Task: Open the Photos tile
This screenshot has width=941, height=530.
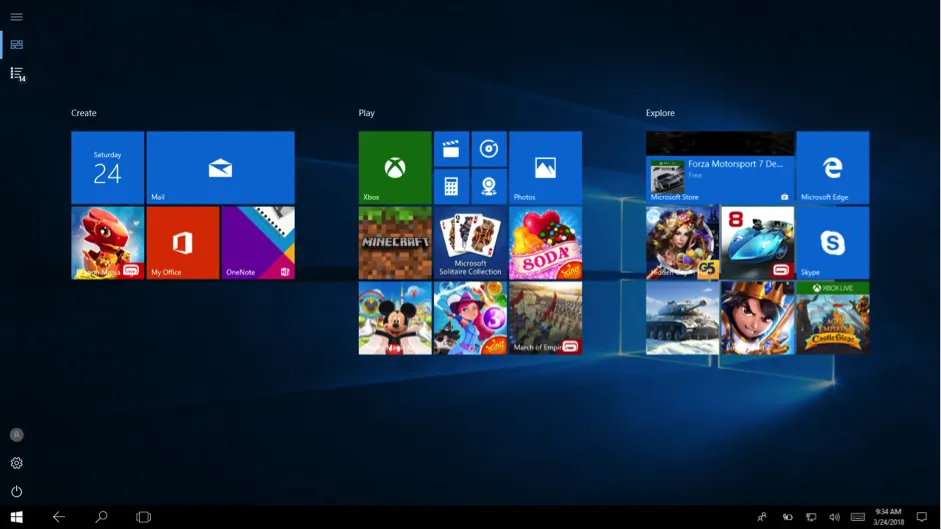Action: [545, 167]
